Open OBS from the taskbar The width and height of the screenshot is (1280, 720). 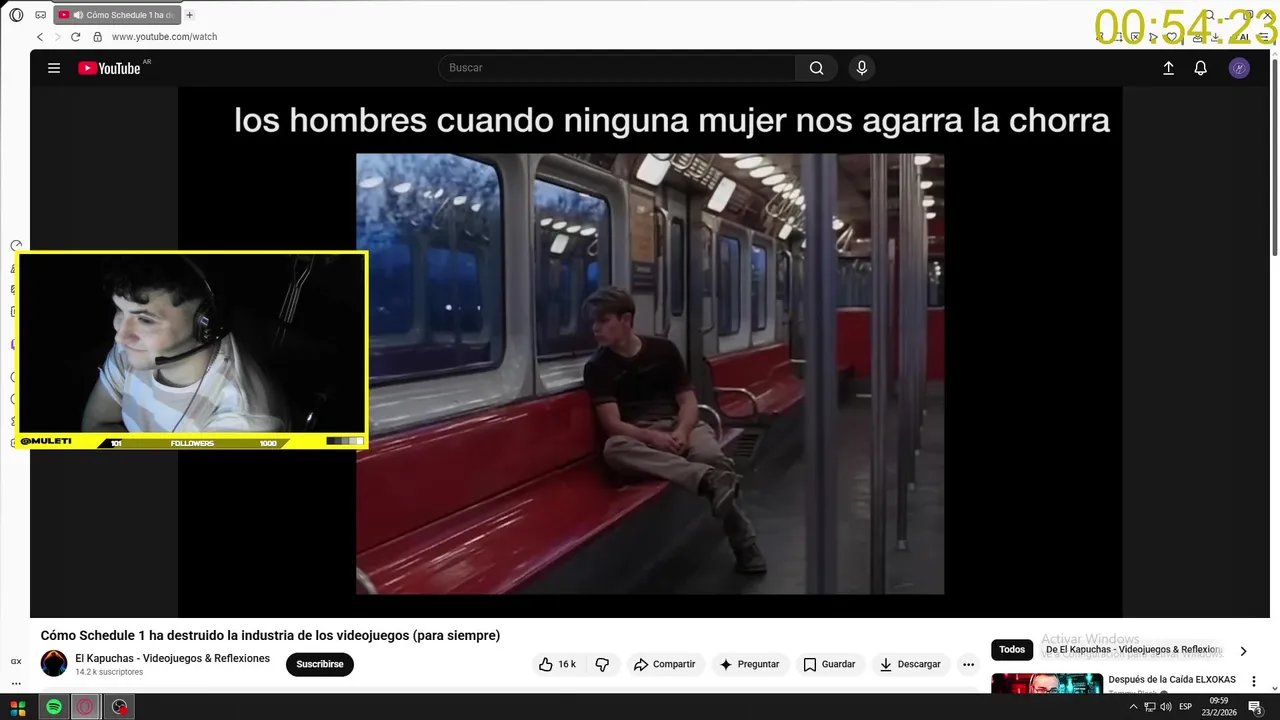coord(120,707)
